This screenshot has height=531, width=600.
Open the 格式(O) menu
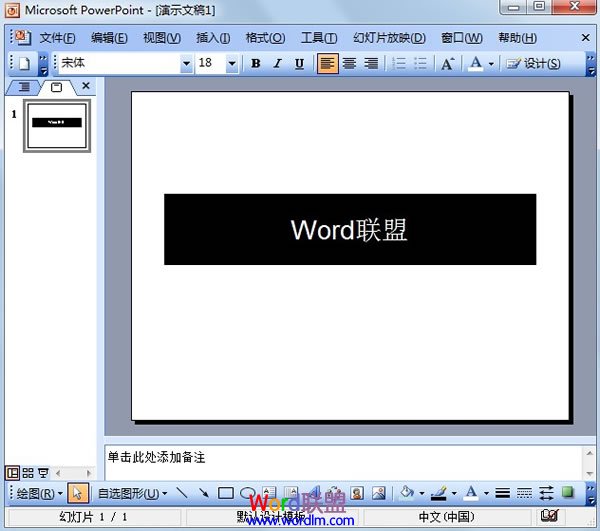click(265, 38)
